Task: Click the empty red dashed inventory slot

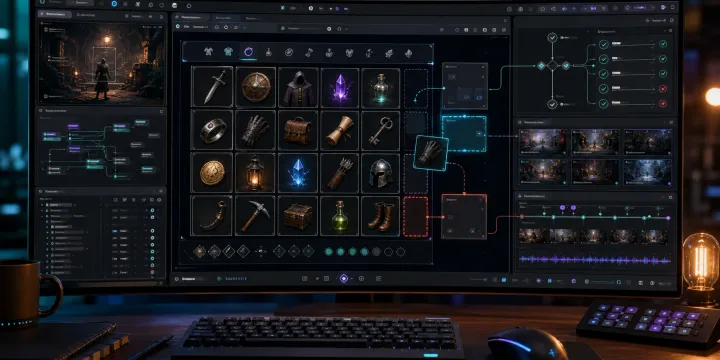Action: tap(416, 217)
